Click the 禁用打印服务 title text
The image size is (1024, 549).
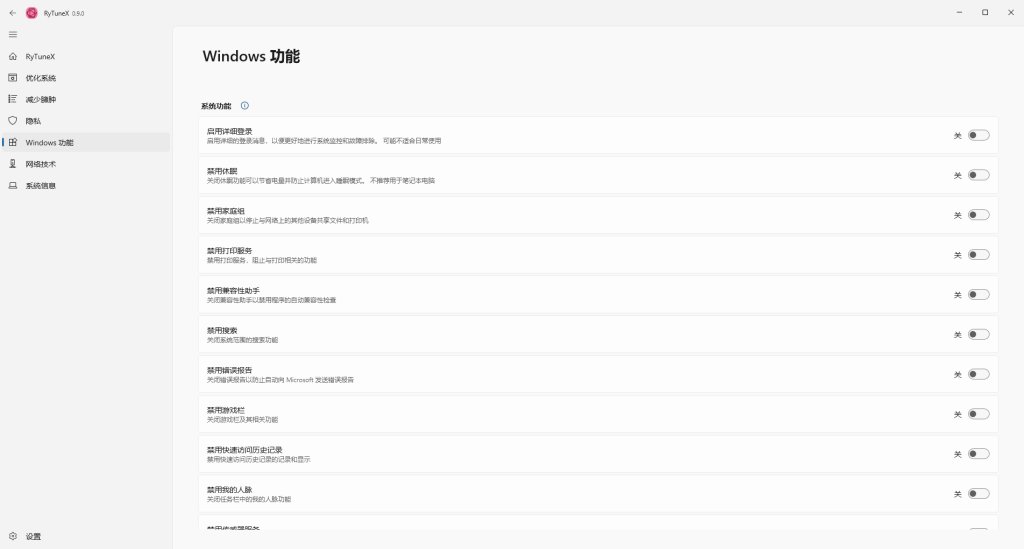pos(229,251)
